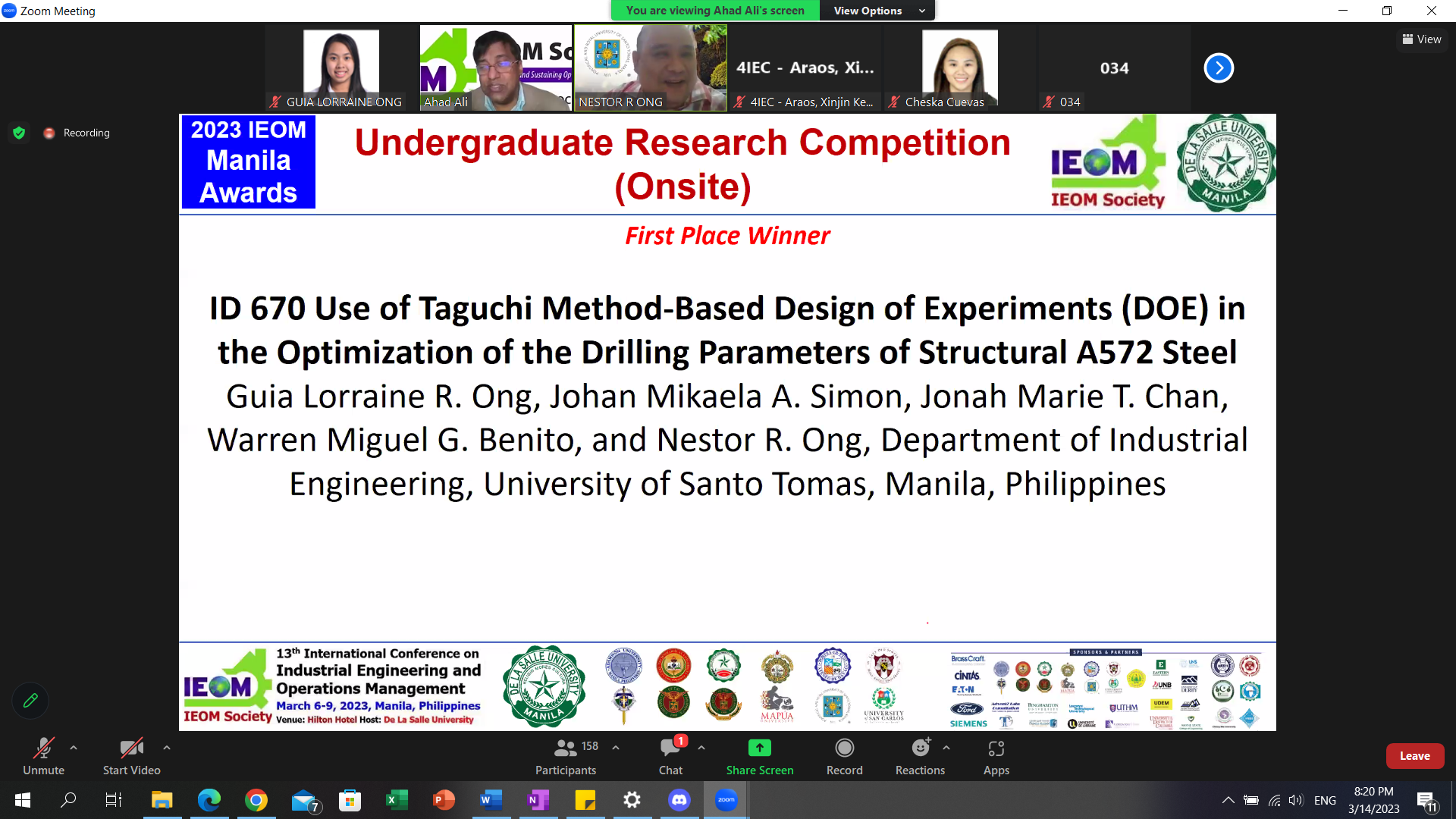Click the Zoom taskbar icon
Image resolution: width=1456 pixels, height=819 pixels.
point(726,800)
